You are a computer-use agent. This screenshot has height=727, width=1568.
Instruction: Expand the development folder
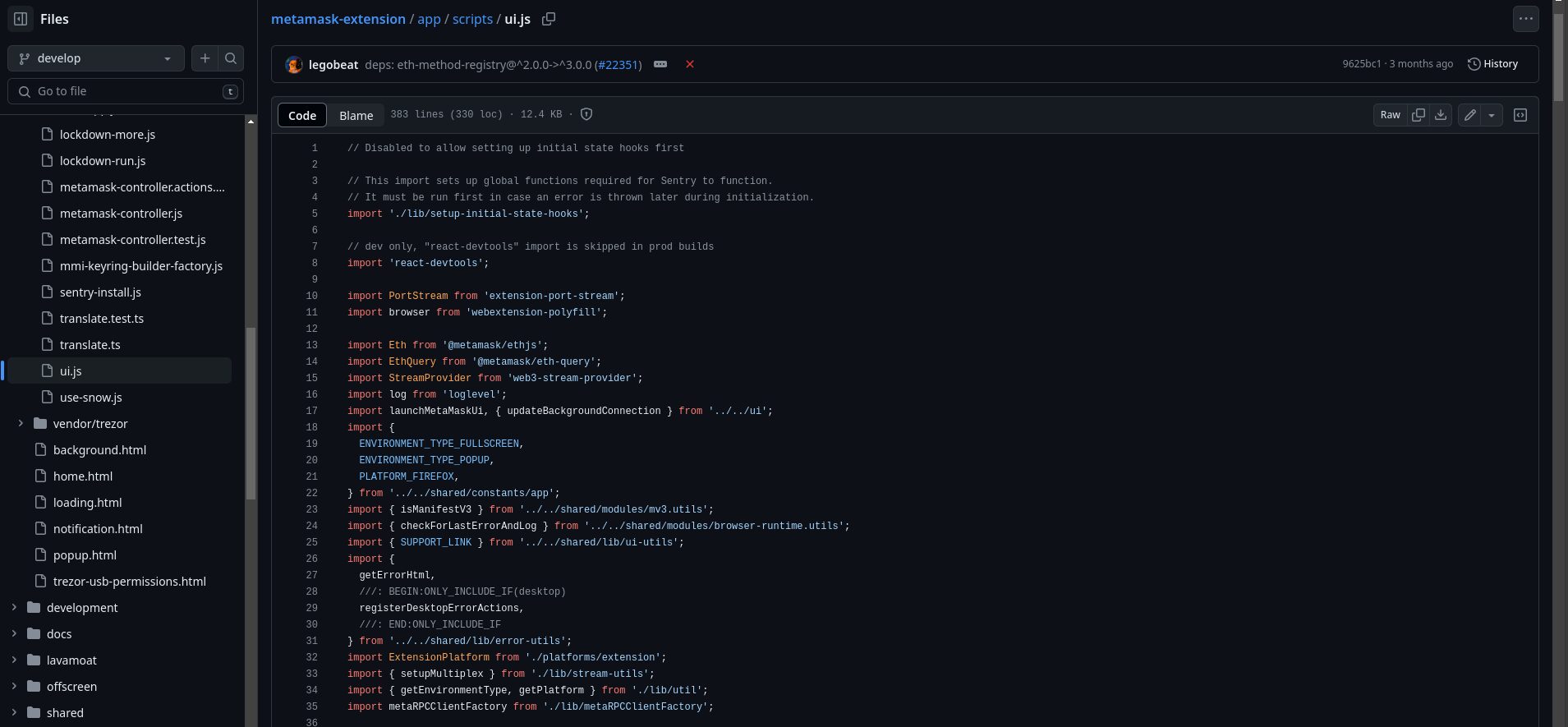tap(14, 608)
